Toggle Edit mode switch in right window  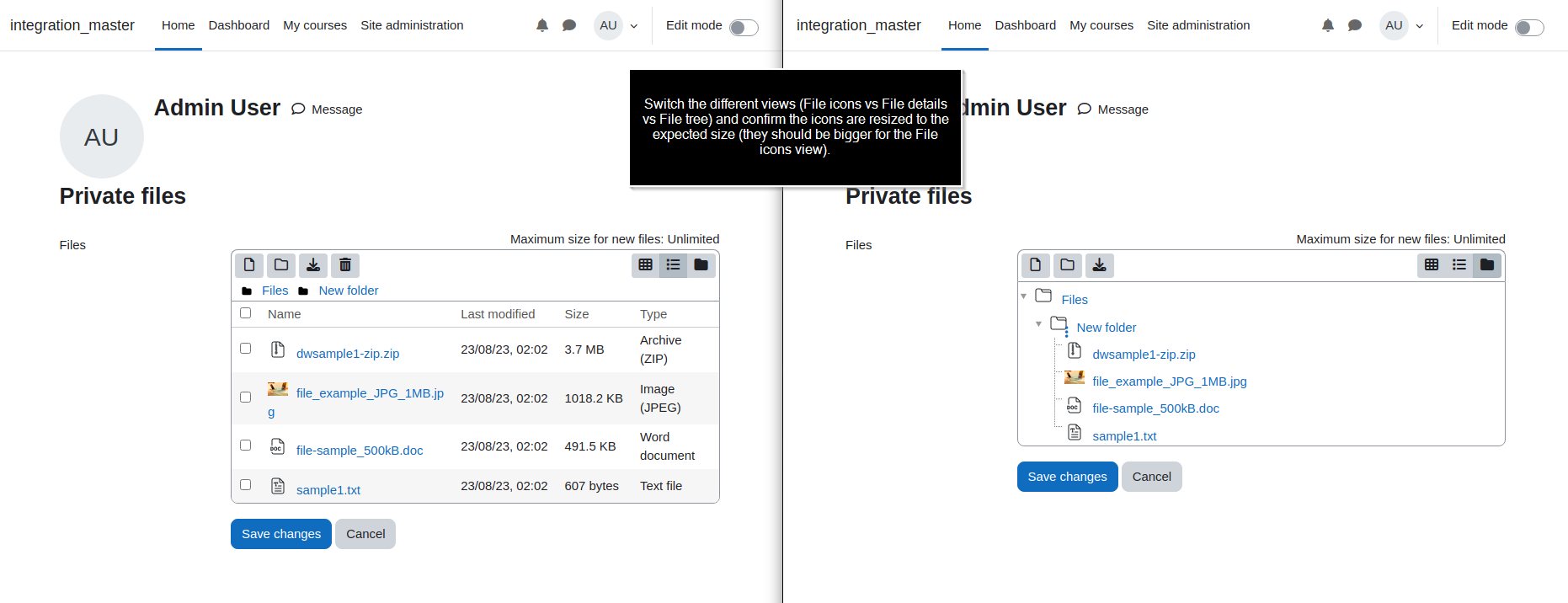click(1529, 28)
